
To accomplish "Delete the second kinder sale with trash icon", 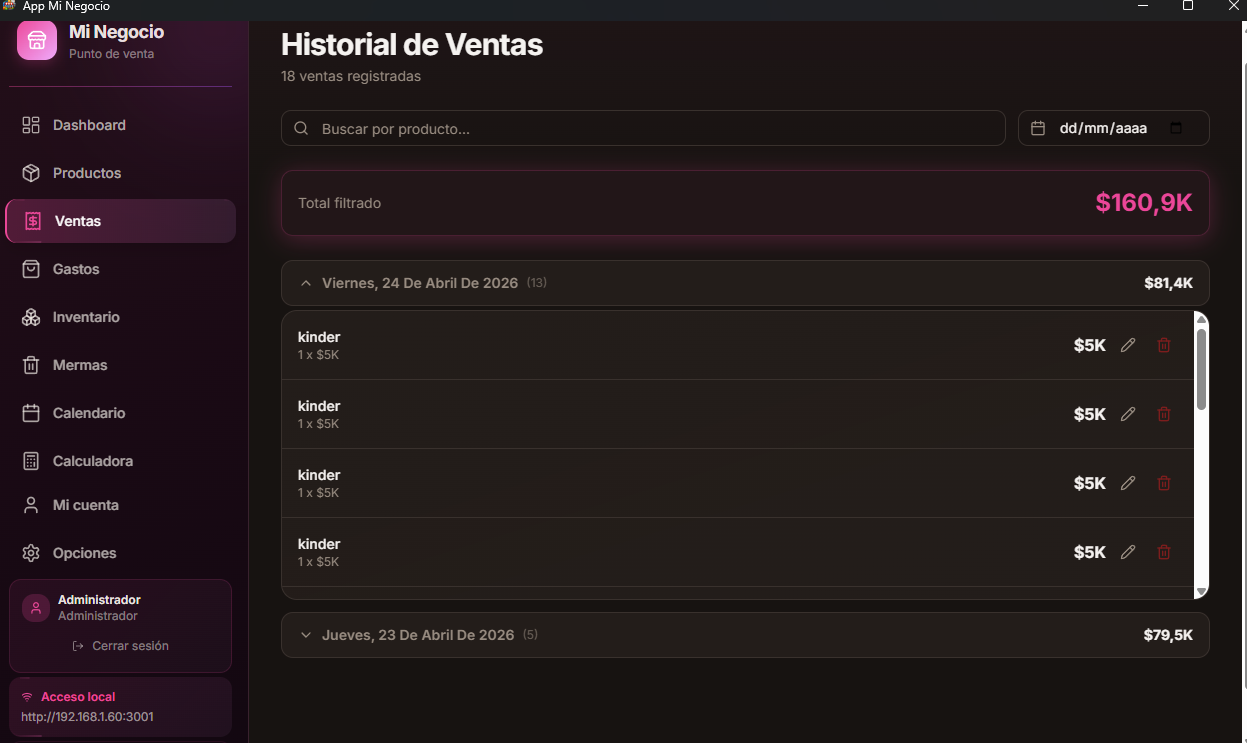I will tap(1164, 414).
